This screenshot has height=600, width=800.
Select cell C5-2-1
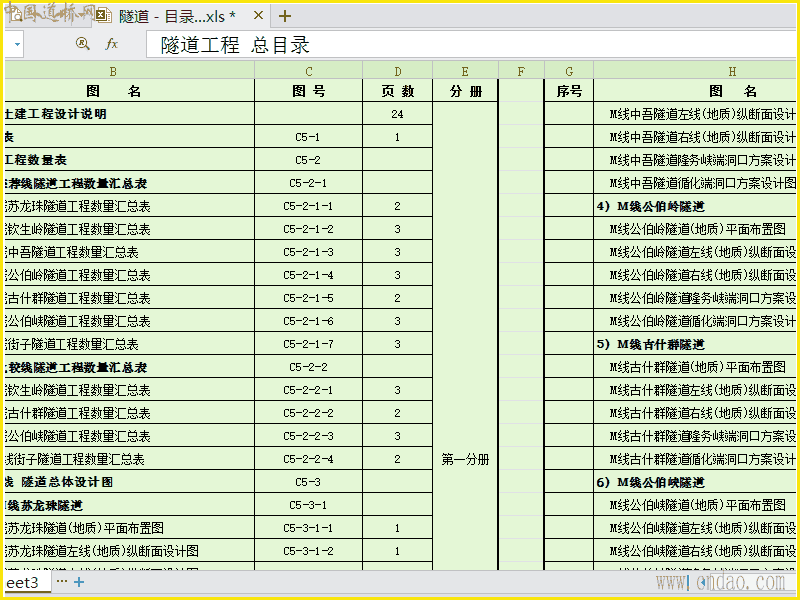point(308,183)
